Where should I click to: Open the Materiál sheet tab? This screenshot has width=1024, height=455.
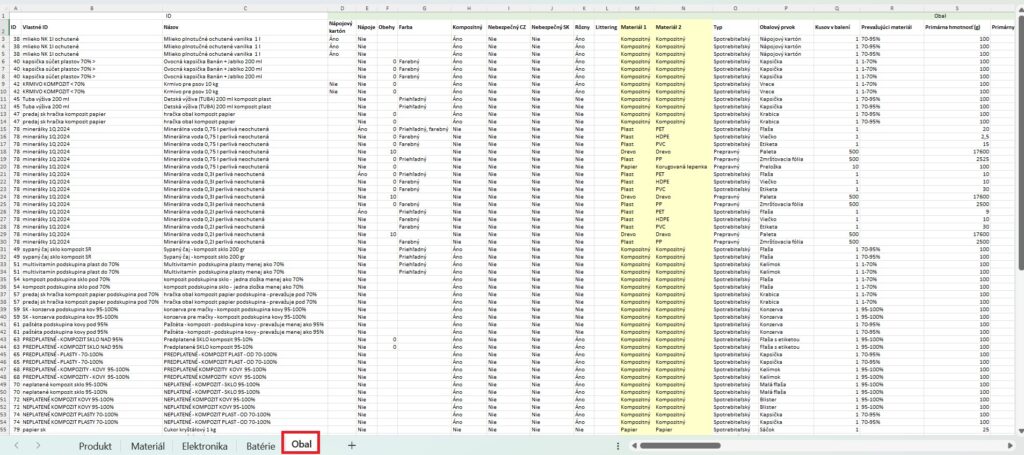[x=148, y=445]
